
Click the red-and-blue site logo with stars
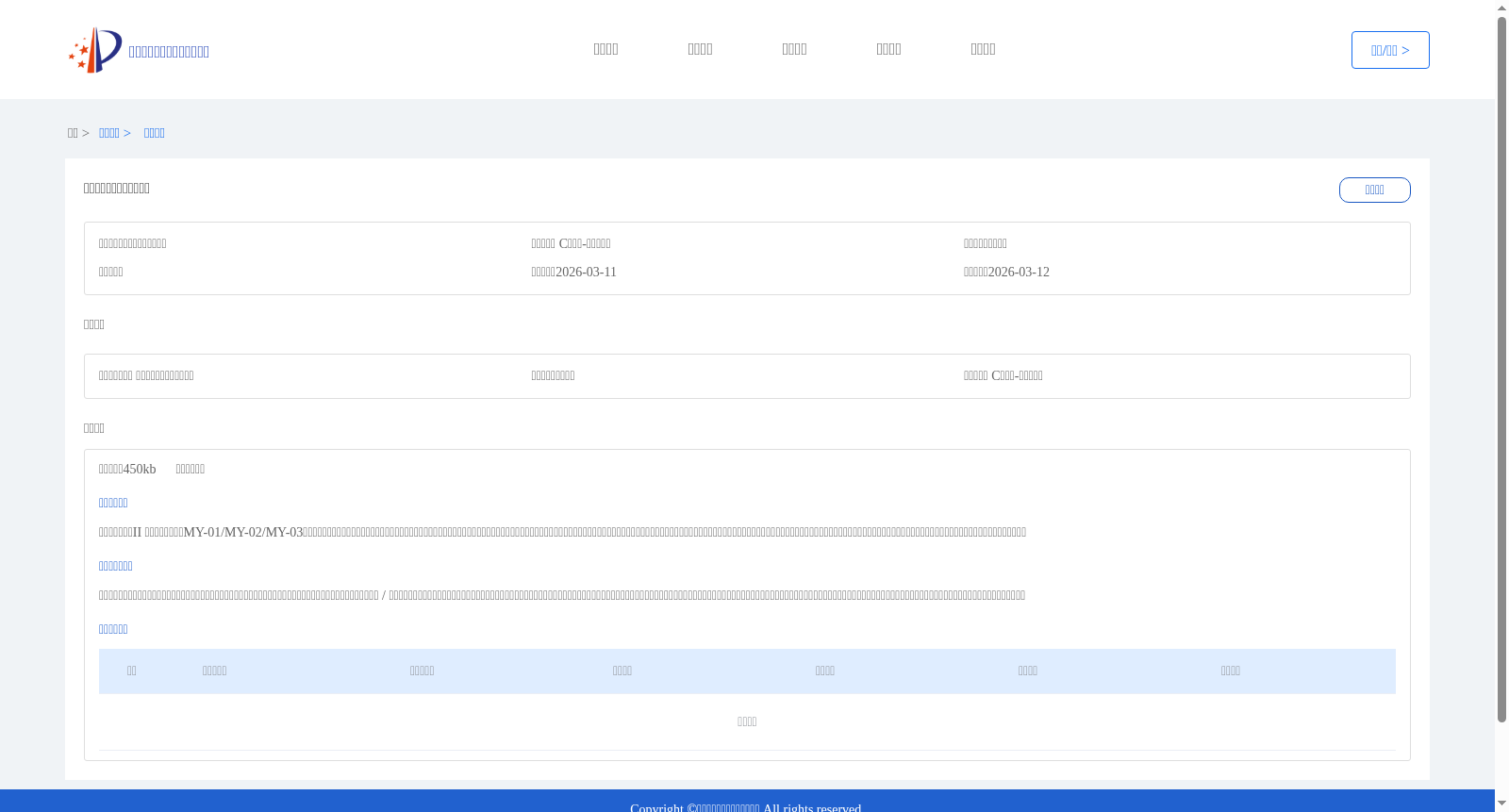coord(95,50)
